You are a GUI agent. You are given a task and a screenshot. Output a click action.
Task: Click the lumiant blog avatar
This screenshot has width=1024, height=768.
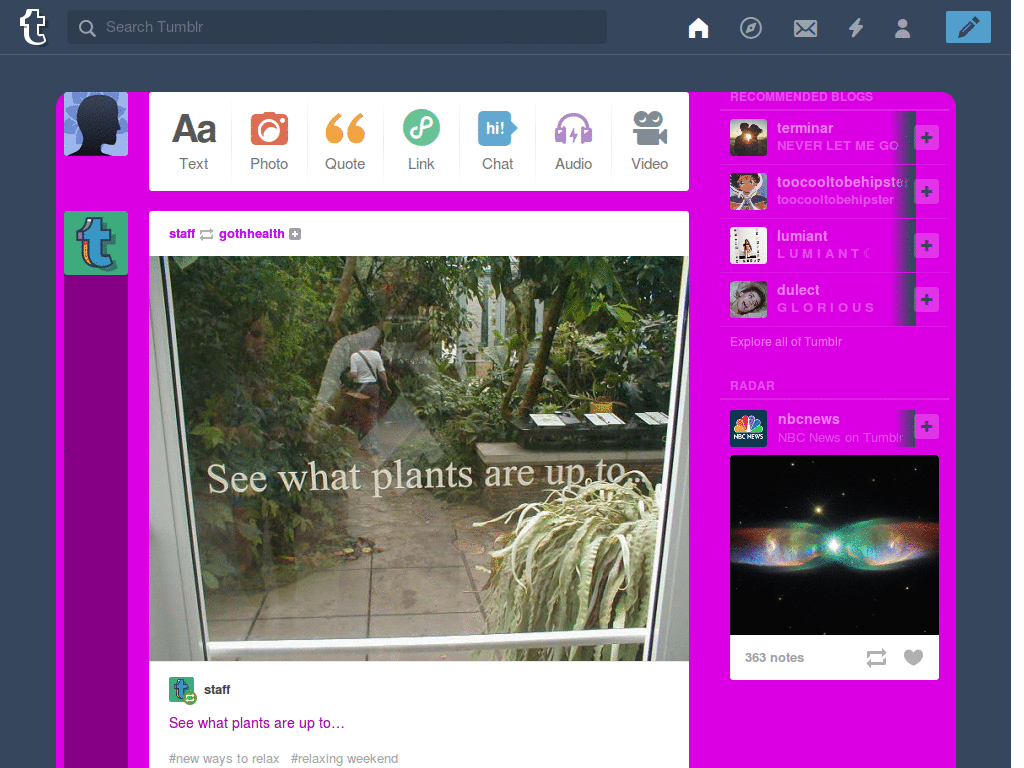[x=748, y=246]
